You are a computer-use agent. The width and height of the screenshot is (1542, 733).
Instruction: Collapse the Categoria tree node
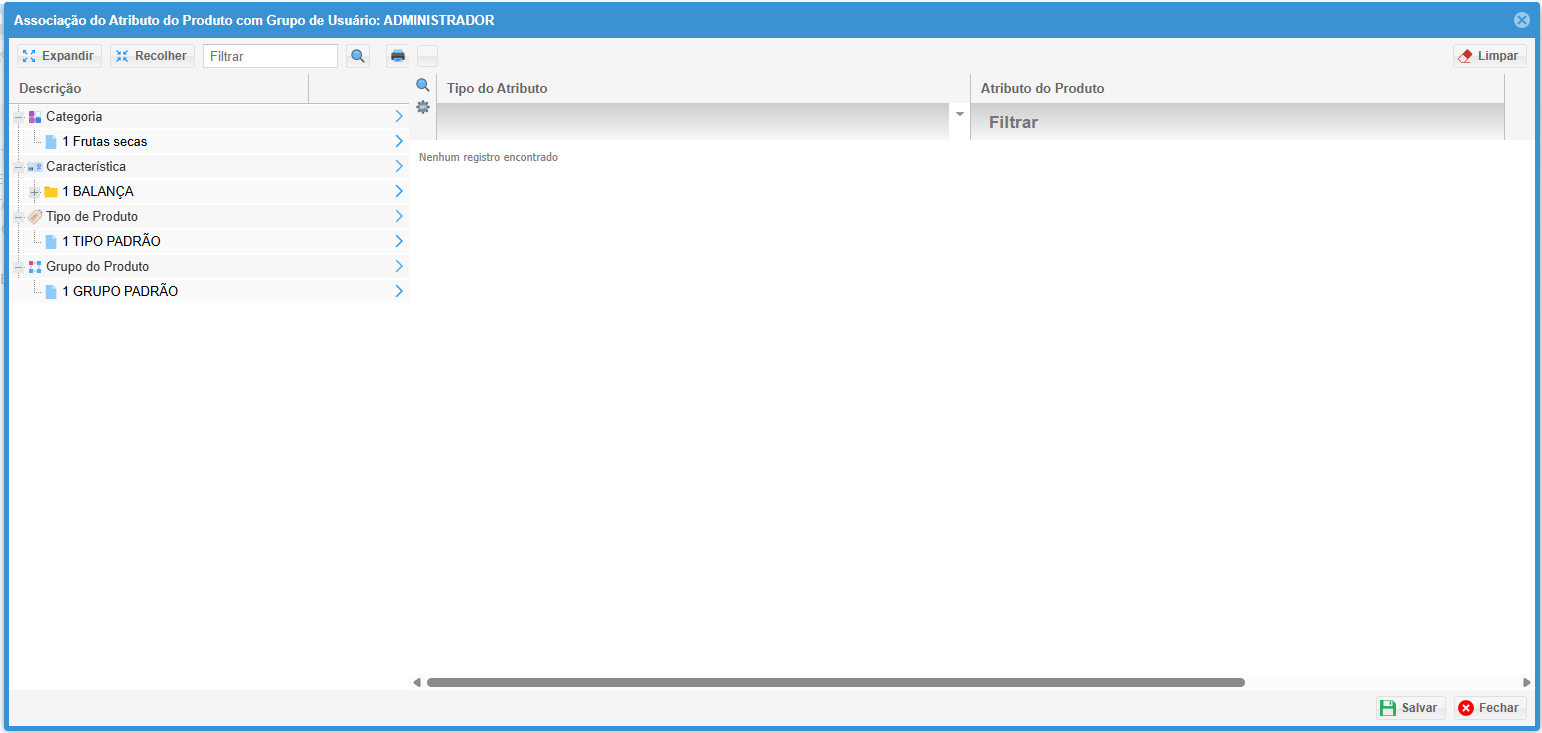18,117
